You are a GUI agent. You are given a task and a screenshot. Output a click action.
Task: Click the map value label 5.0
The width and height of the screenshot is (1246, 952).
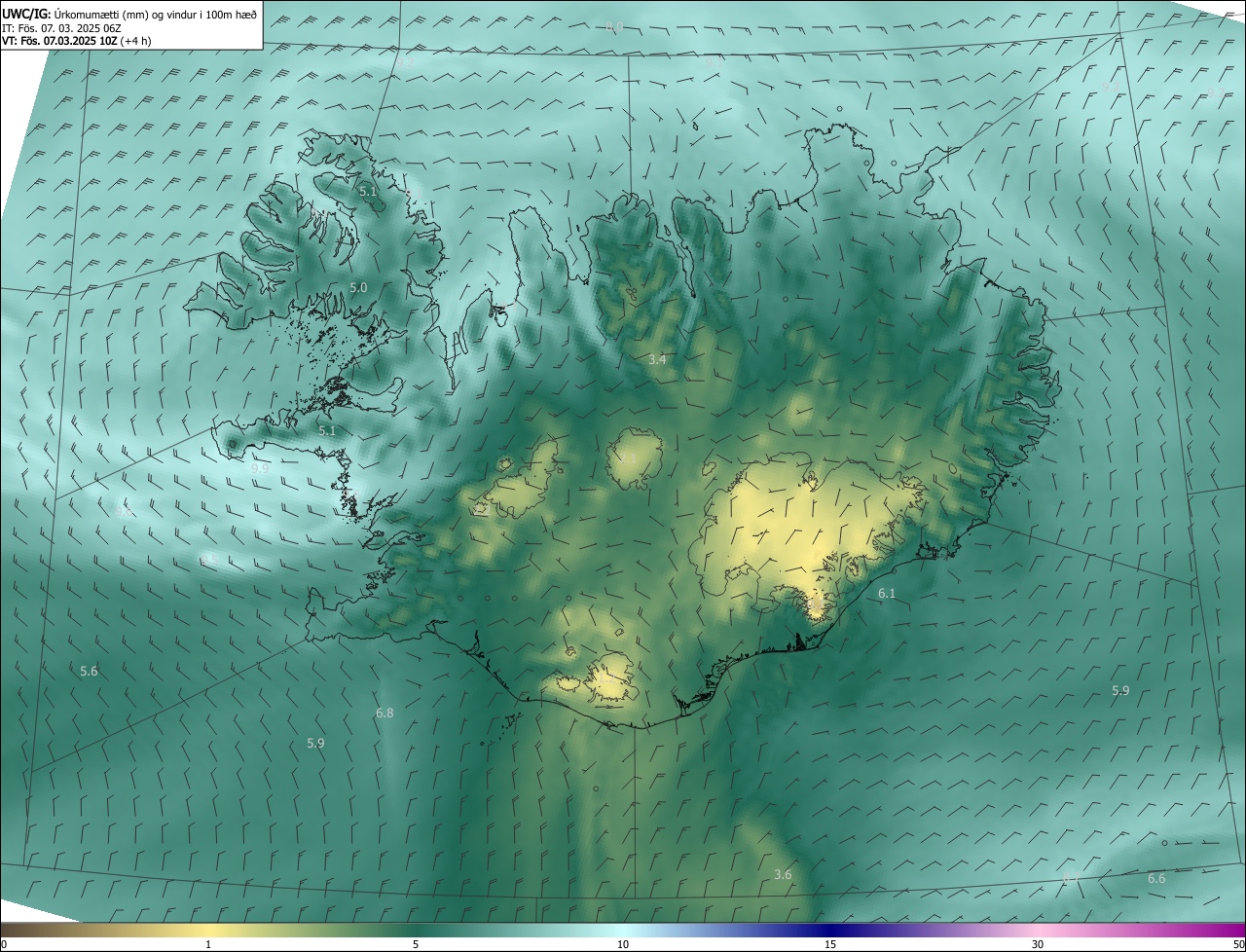pyautogui.click(x=358, y=288)
